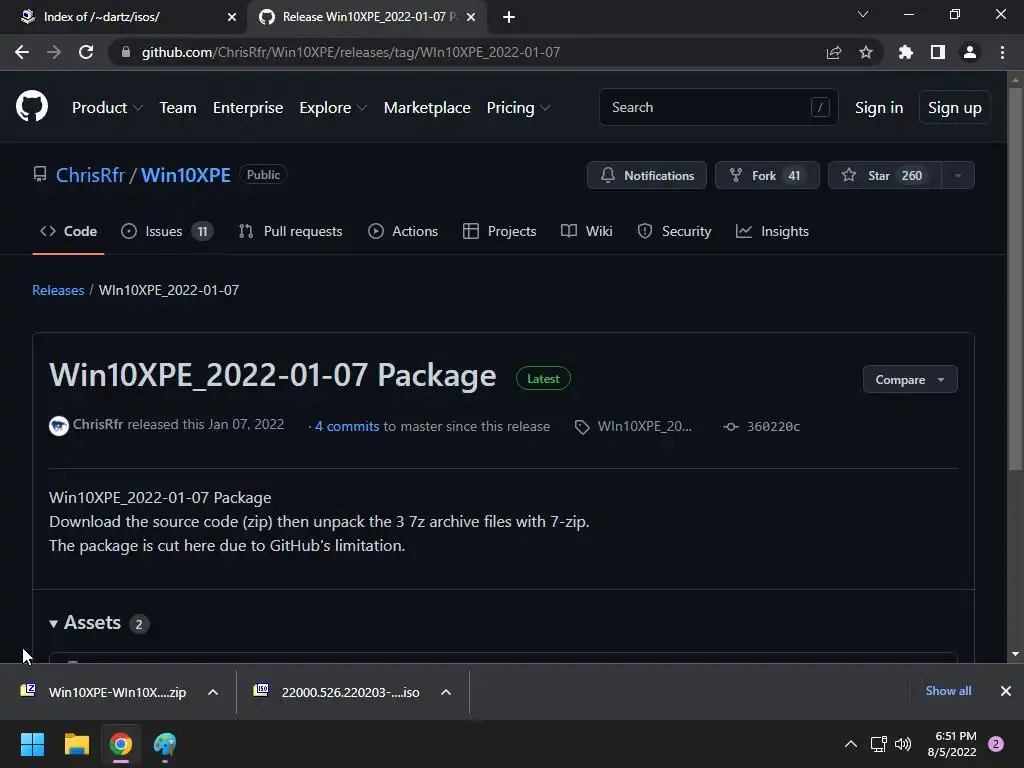Go to Releases breadcrumb link

(58, 290)
